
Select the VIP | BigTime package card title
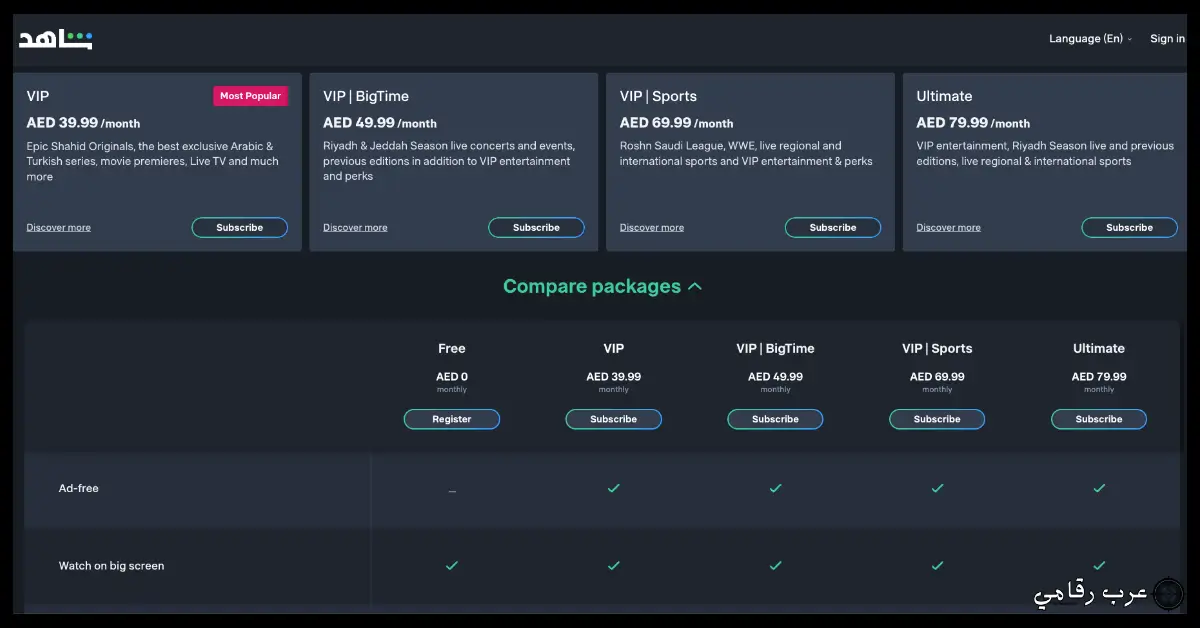[x=366, y=96]
